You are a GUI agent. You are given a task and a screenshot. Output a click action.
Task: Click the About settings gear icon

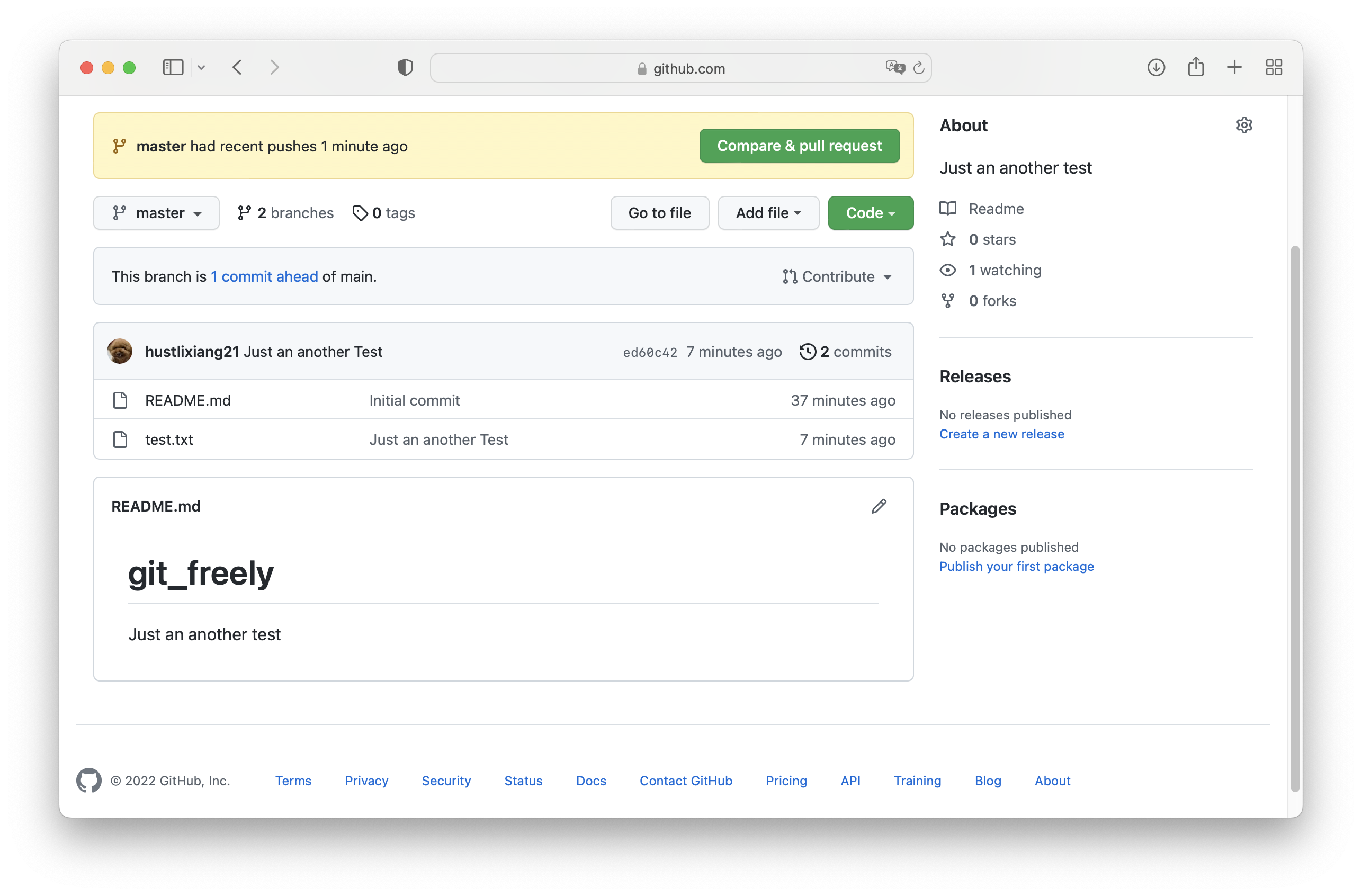[1243, 126]
